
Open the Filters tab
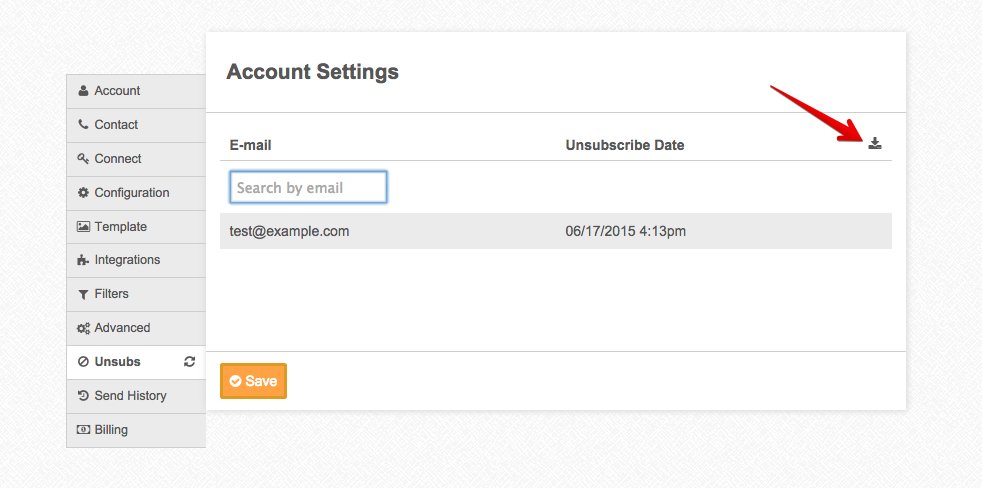111,294
